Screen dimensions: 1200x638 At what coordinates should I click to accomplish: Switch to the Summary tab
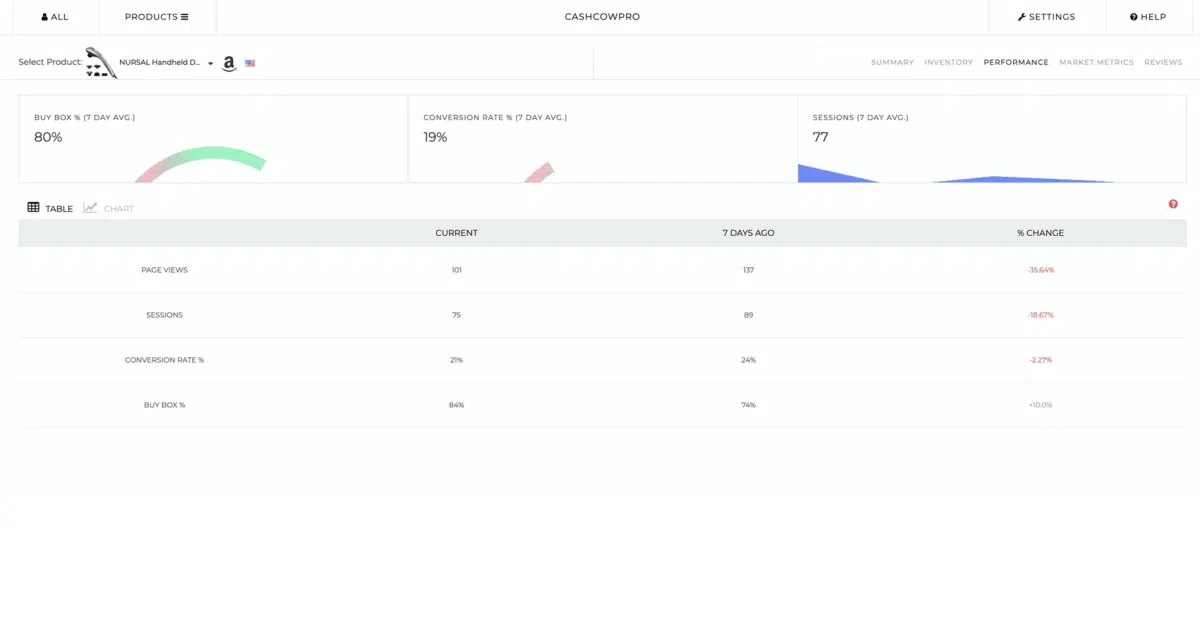892,62
